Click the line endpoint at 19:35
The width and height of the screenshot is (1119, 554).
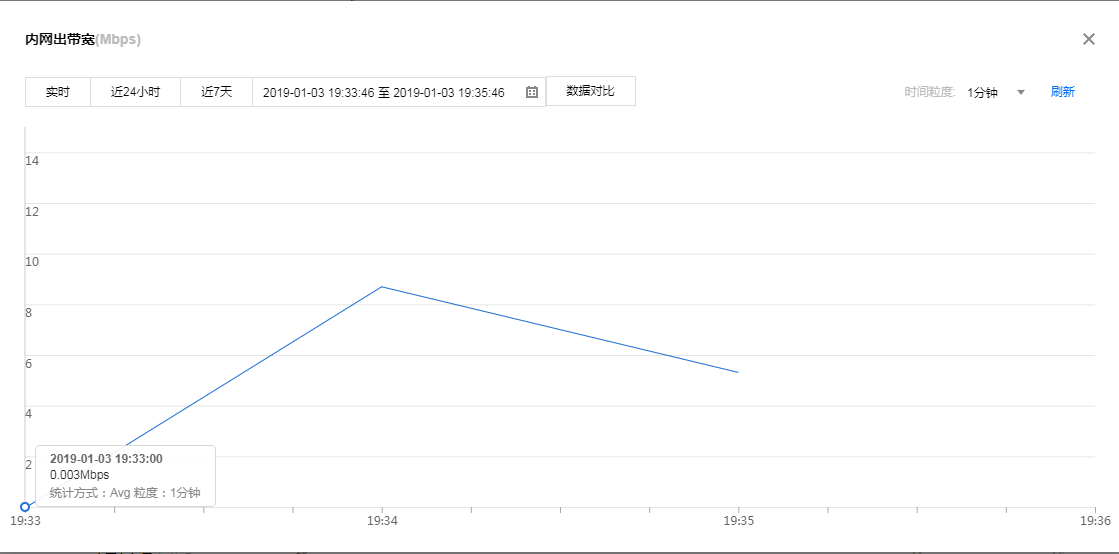click(738, 372)
